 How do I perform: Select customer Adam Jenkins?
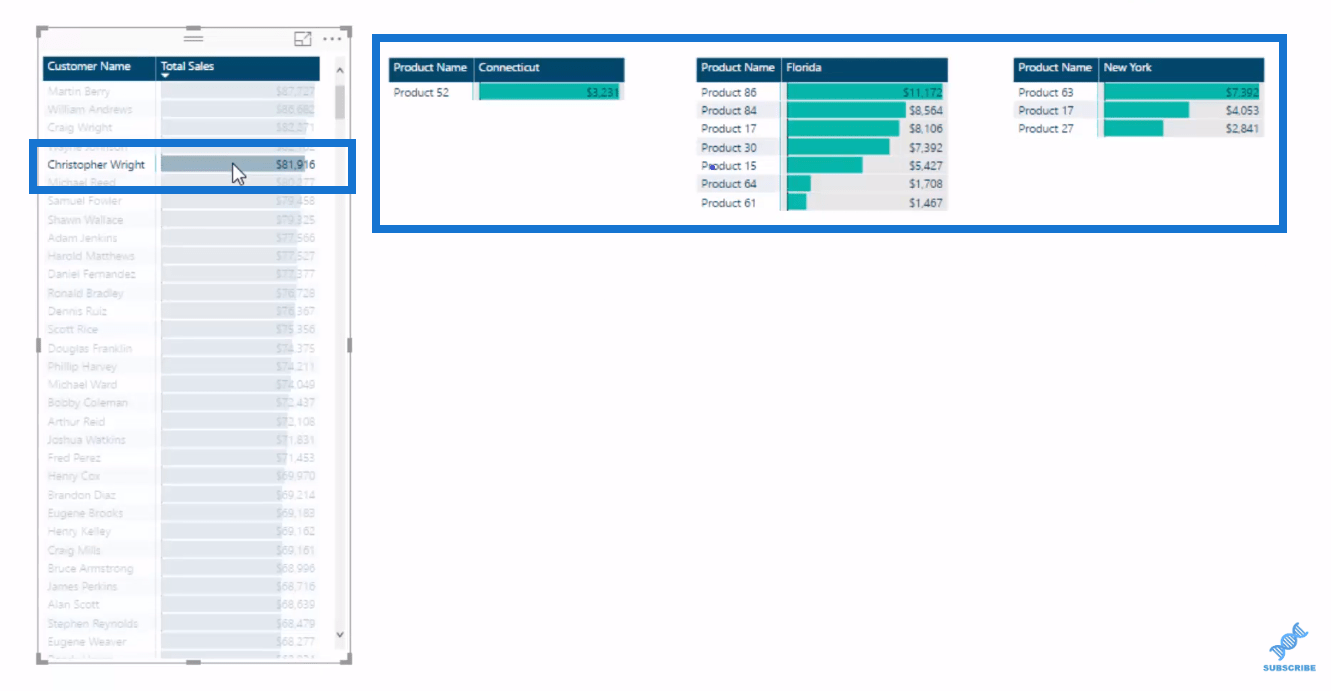[82, 238]
